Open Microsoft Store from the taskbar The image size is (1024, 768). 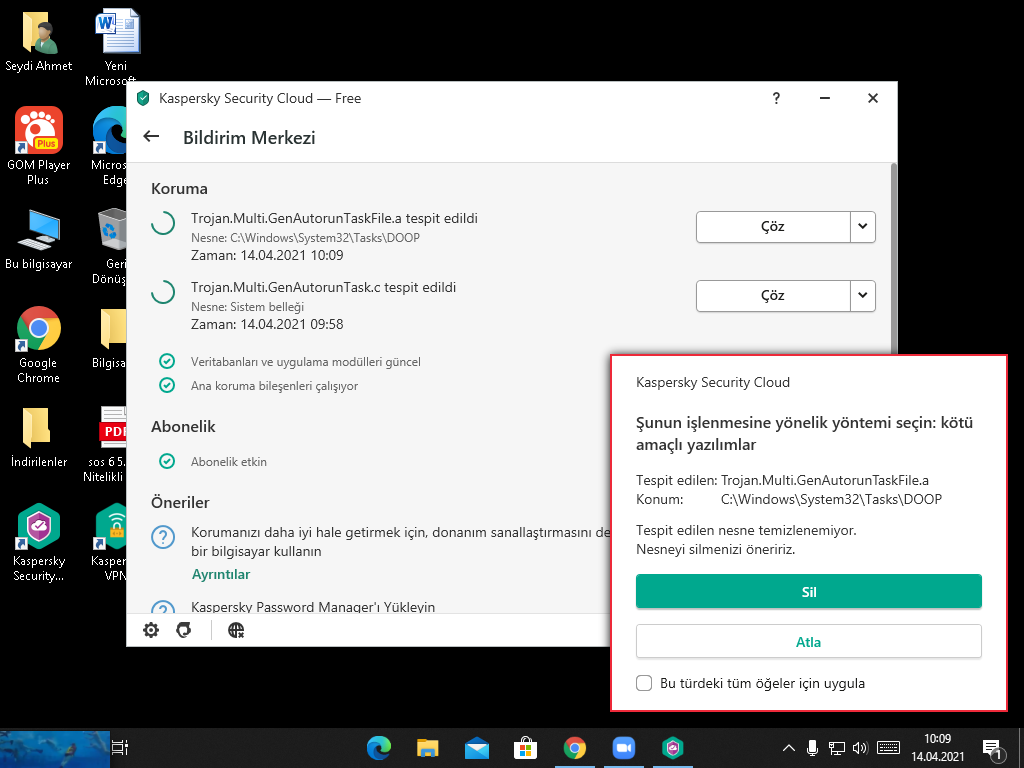[x=526, y=748]
